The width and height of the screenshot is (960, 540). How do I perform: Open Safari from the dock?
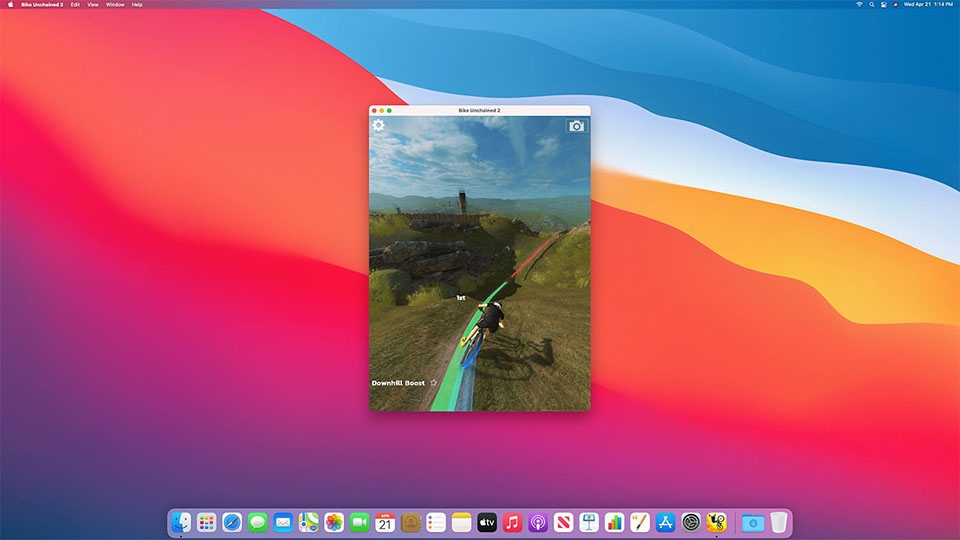(x=232, y=522)
